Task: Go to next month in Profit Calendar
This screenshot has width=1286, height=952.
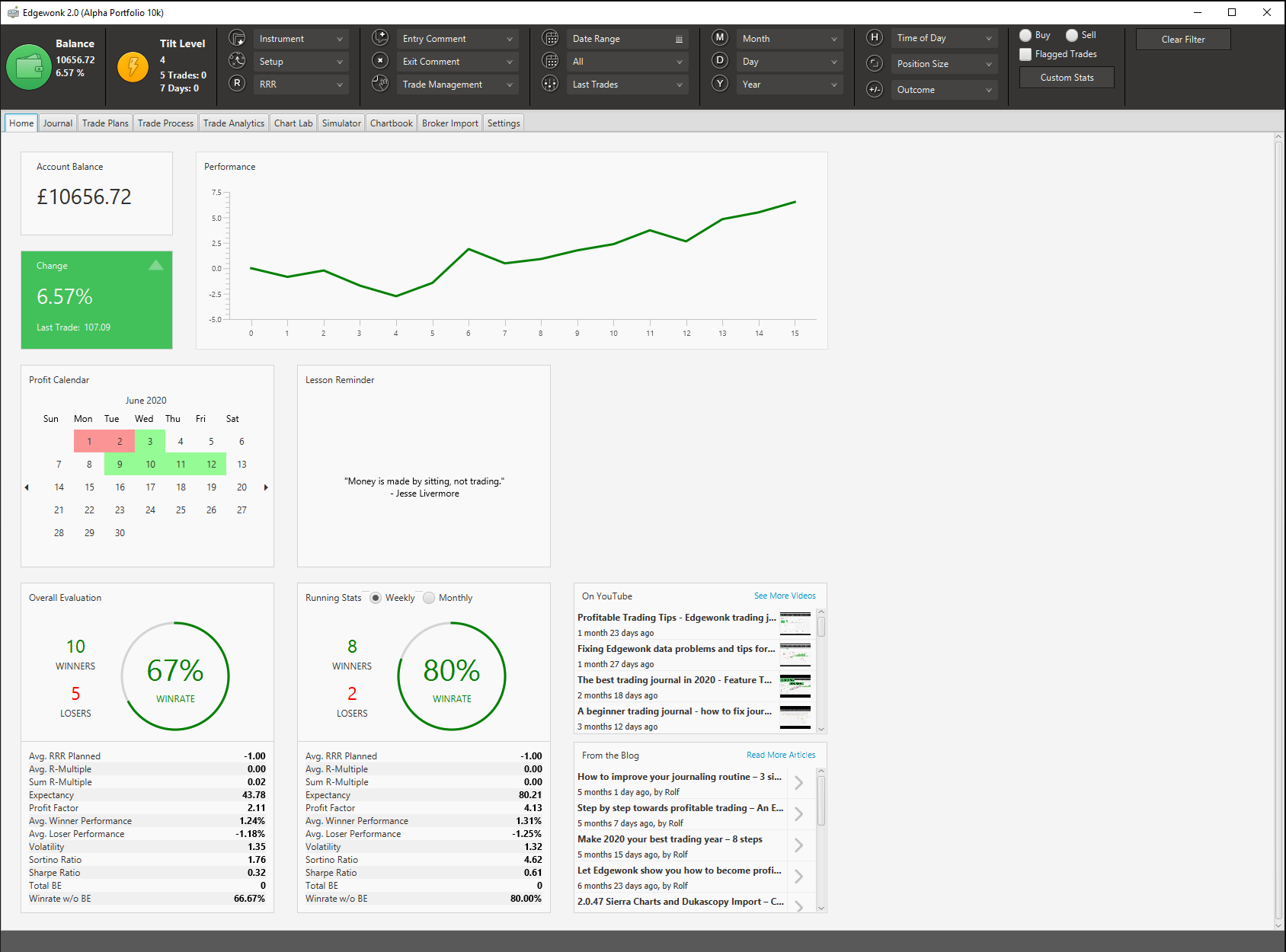Action: point(266,487)
